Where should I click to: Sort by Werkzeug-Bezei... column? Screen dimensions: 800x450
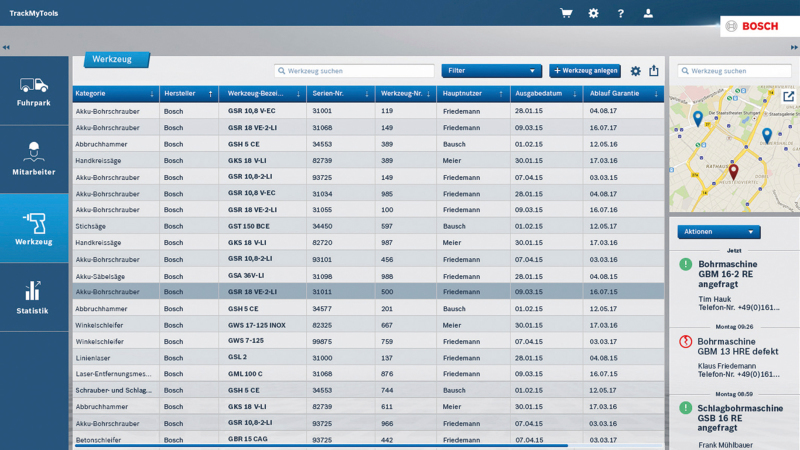coord(263,93)
